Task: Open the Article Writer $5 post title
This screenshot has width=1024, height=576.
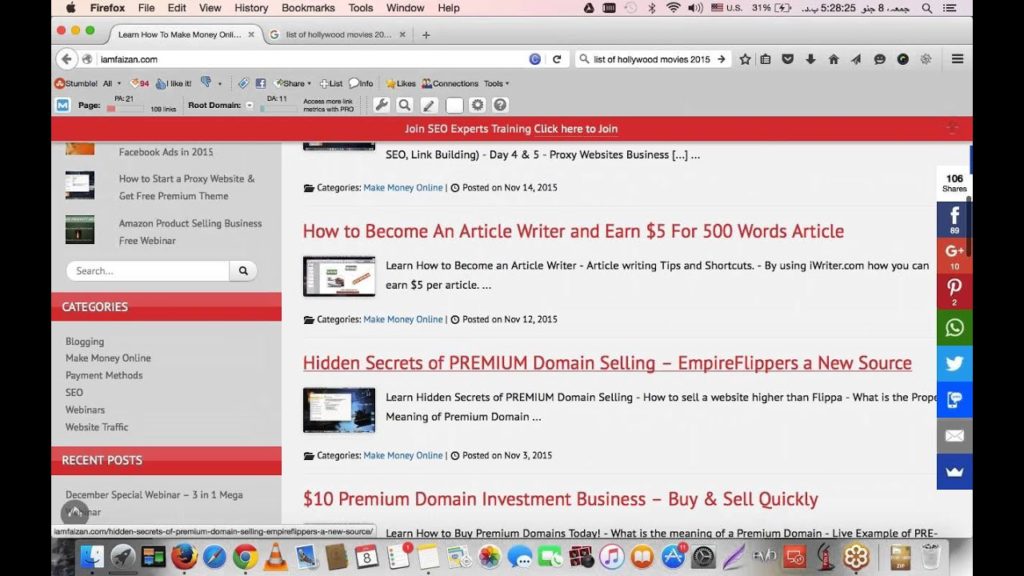Action: 573,231
